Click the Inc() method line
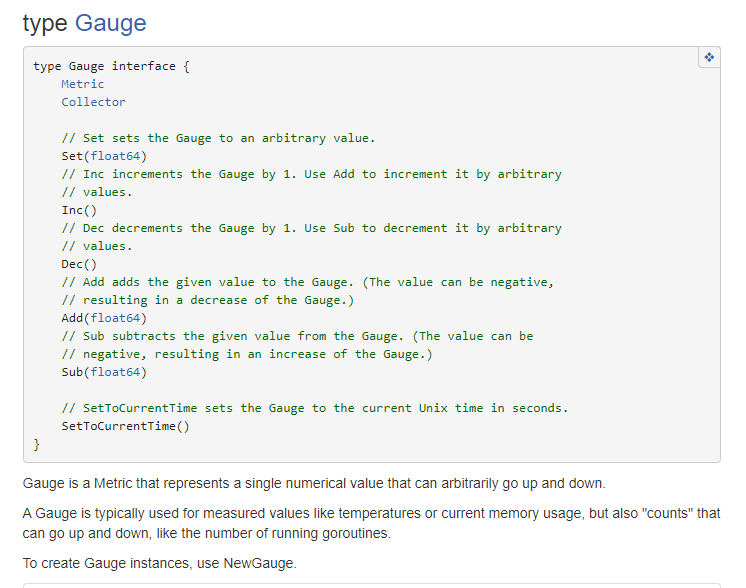746x588 pixels. (79, 210)
